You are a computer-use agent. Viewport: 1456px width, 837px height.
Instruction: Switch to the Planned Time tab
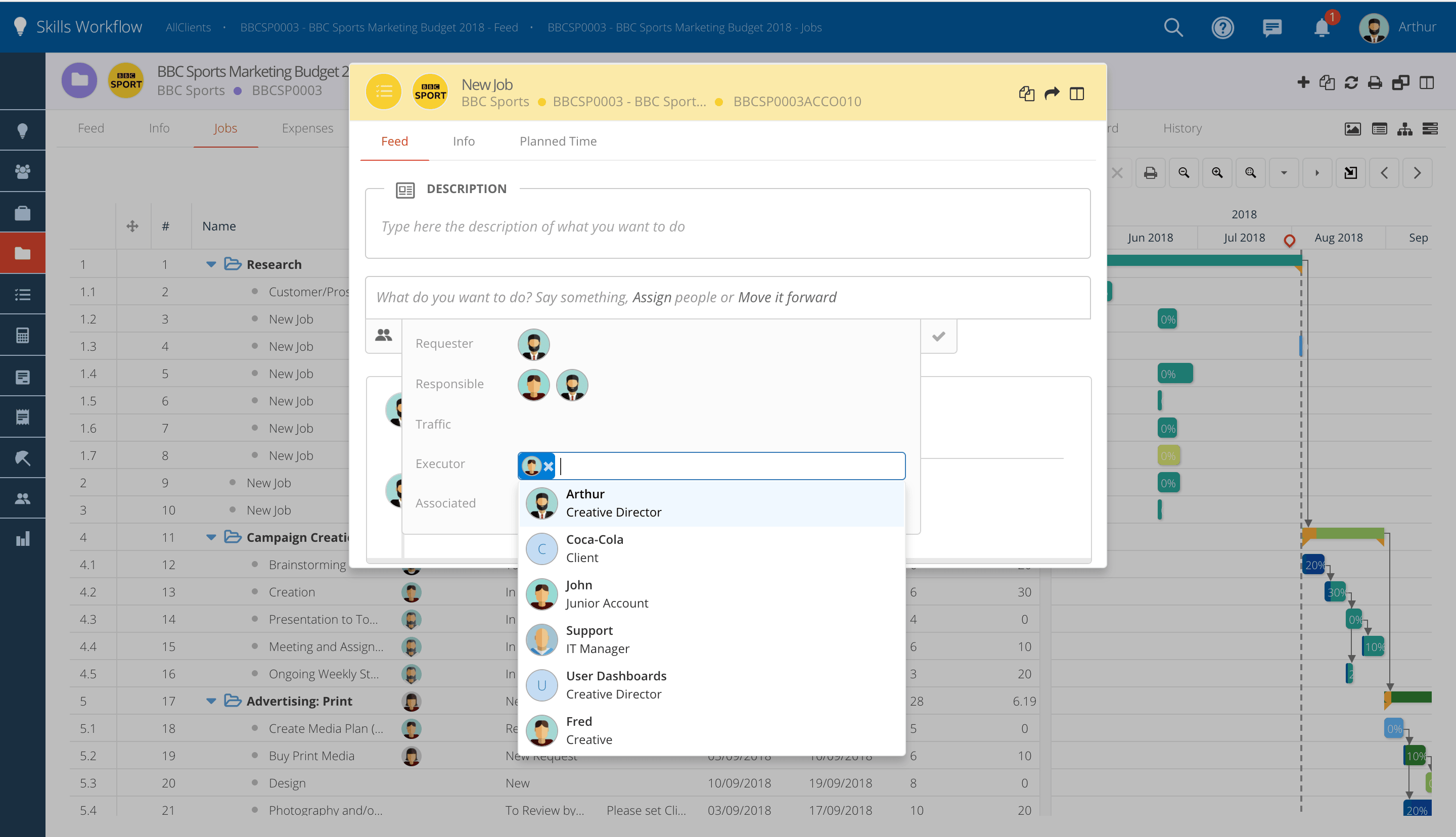[558, 142]
